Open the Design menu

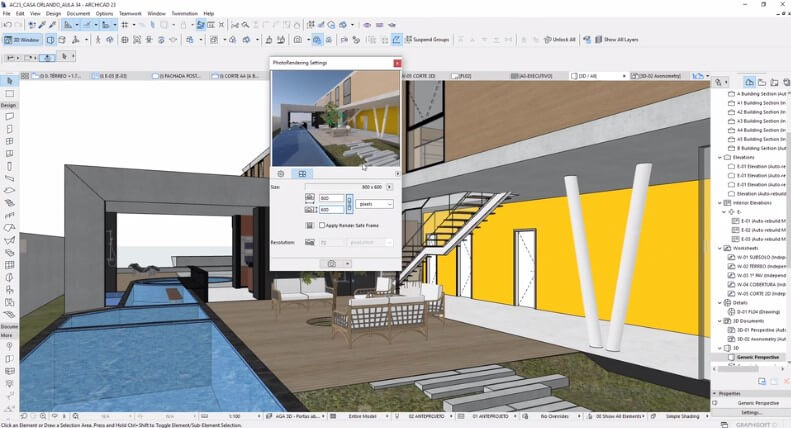pyautogui.click(x=53, y=14)
